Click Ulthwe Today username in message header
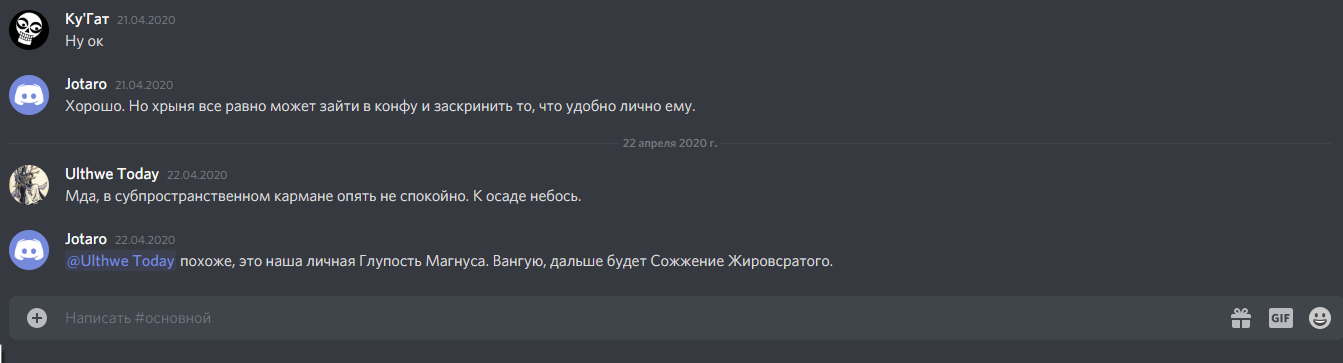Screen dimensions: 1343x363 pos(112,174)
